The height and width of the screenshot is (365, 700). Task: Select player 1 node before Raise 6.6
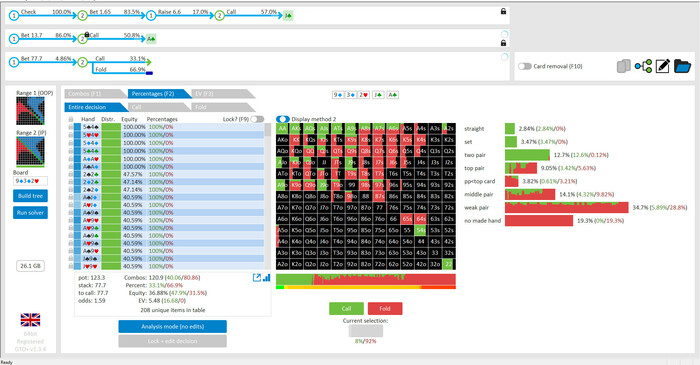[151, 16]
